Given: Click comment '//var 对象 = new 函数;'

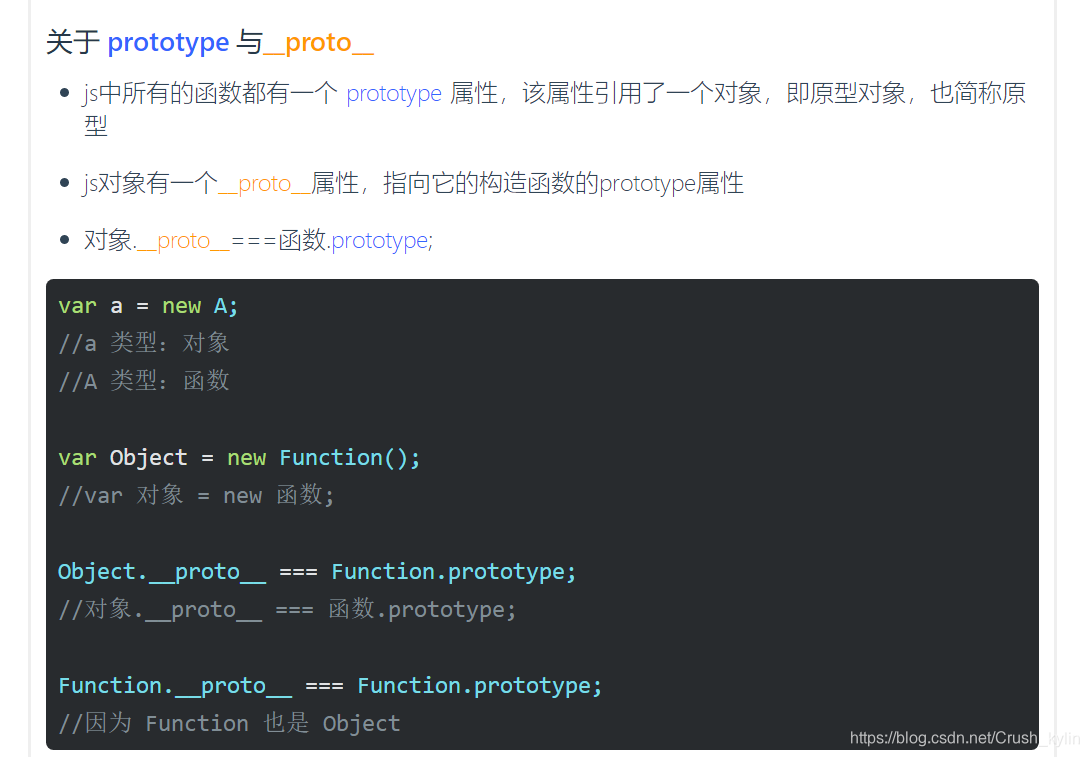Looking at the screenshot, I should 197,496.
